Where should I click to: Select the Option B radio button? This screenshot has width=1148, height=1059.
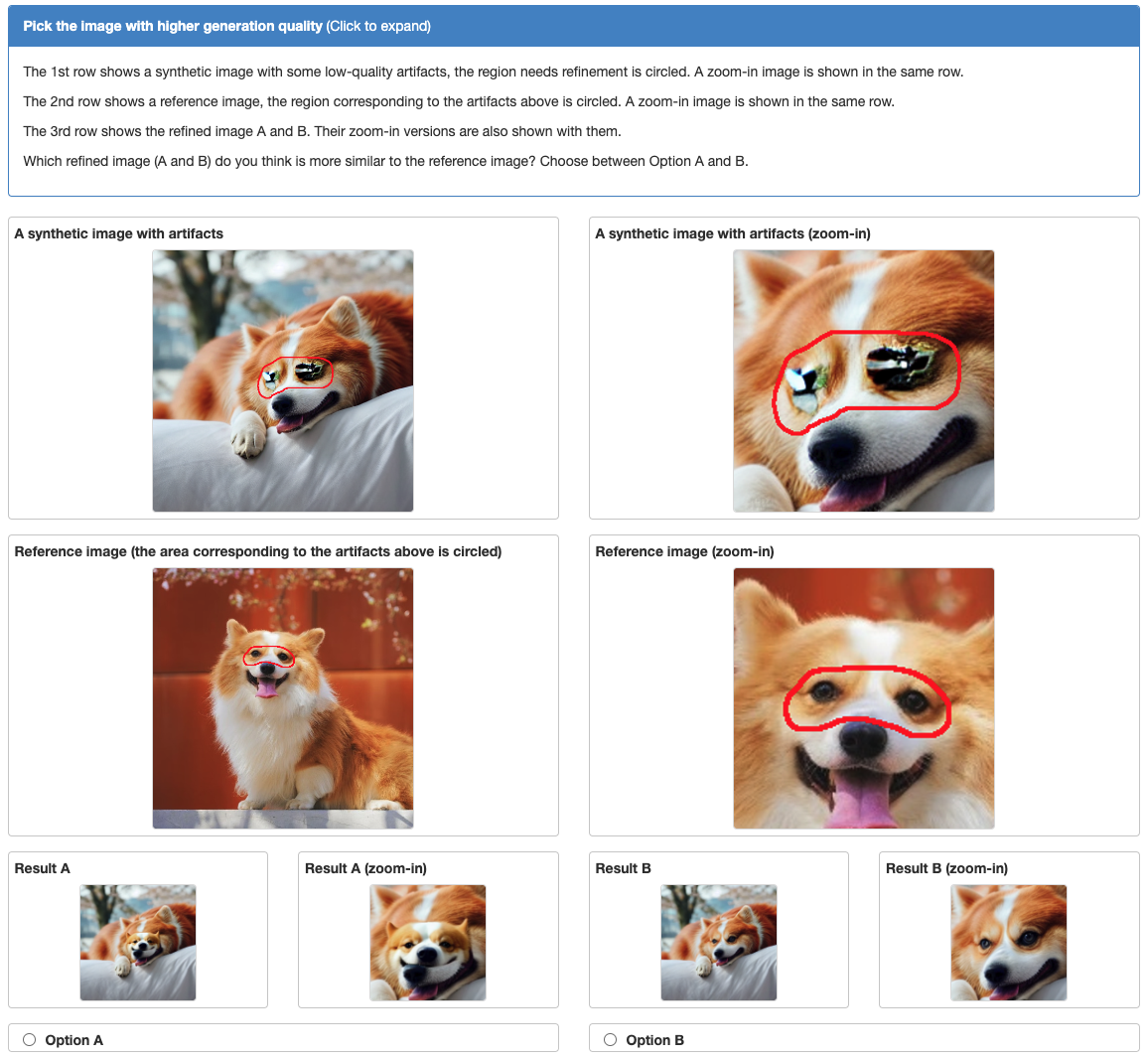click(610, 1039)
